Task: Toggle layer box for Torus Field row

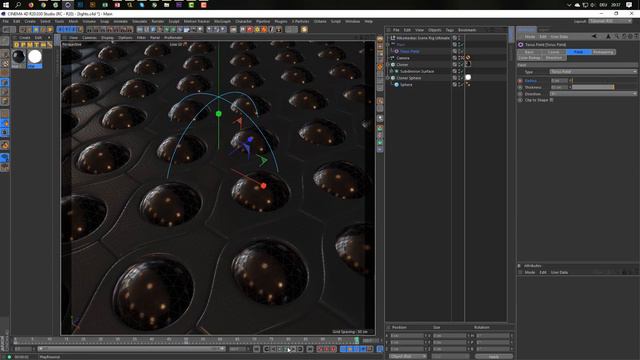Action: (455, 51)
